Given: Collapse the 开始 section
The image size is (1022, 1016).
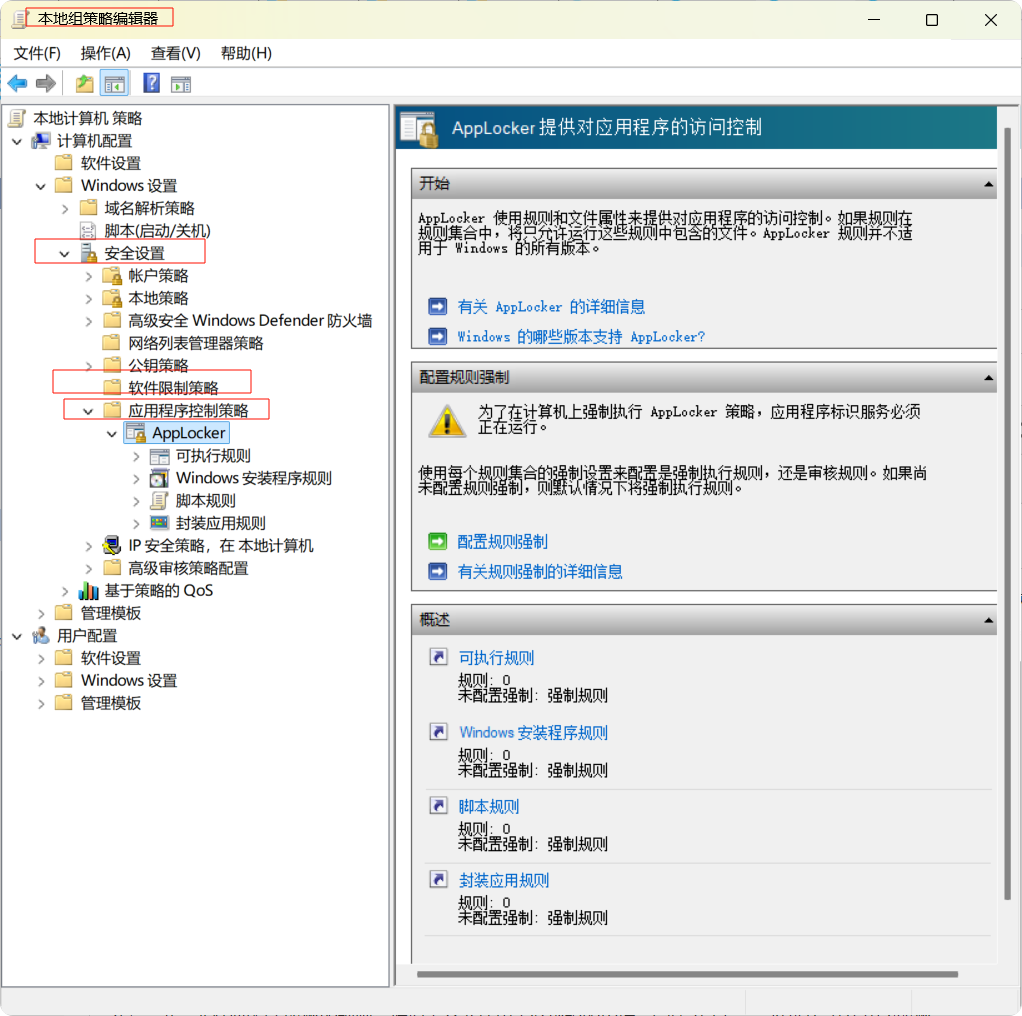Looking at the screenshot, I should [988, 184].
